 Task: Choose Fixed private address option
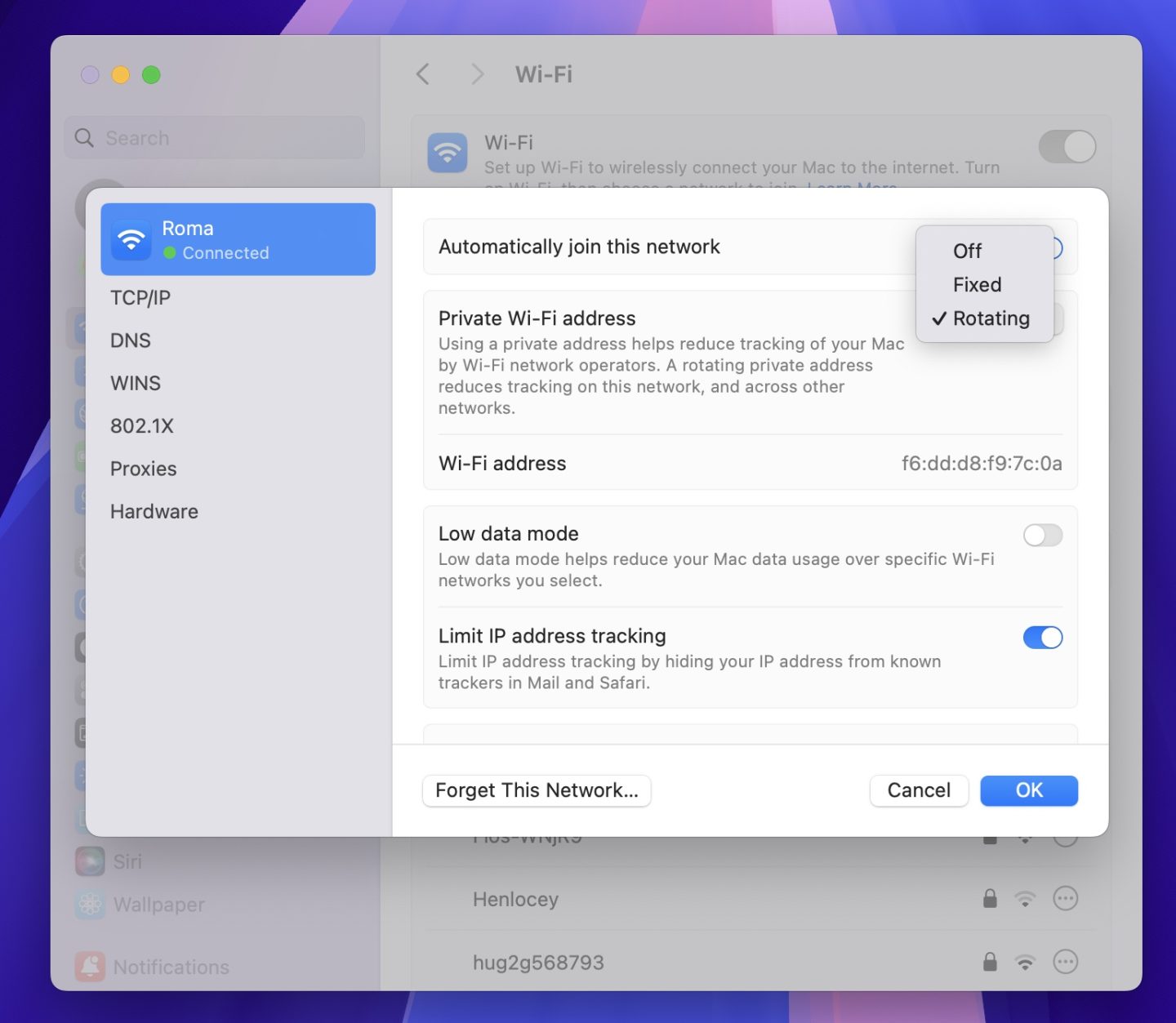[977, 285]
